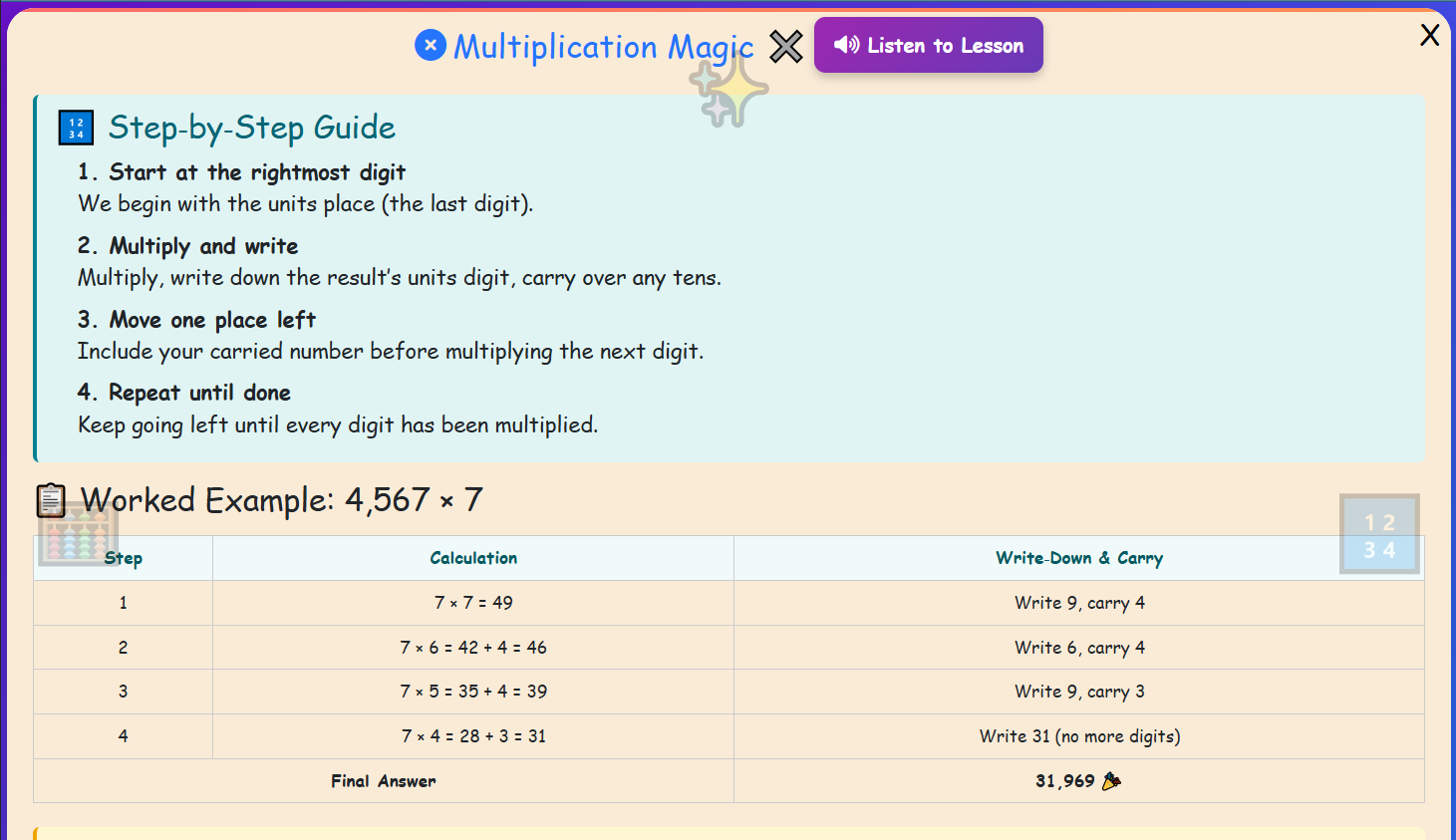Select the Step 1 row showing 7 × 7 = 49
1456x840 pixels.
472,602
